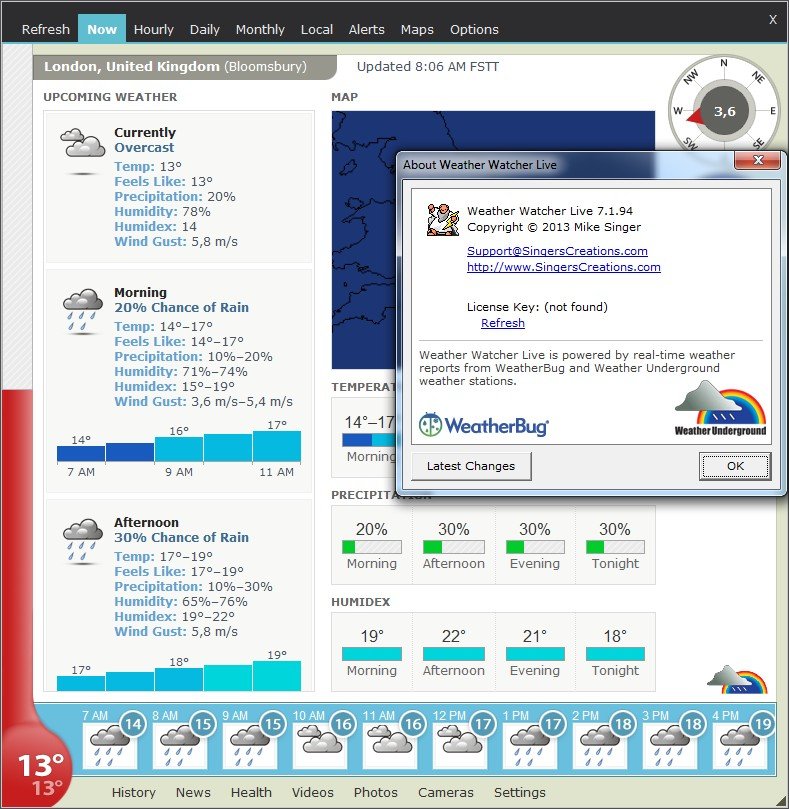
Task: Open the Maps tab
Action: 417,29
